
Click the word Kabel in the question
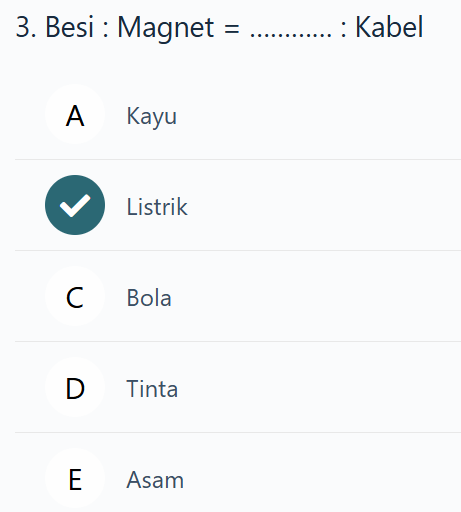(x=389, y=27)
